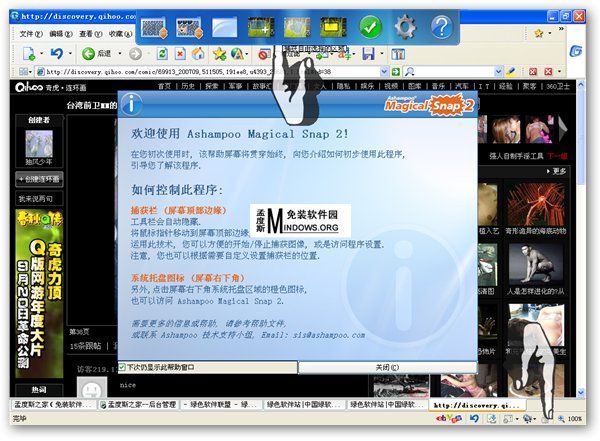The width and height of the screenshot is (600, 441).
Task: Go to the home page icon
Action: [198, 54]
